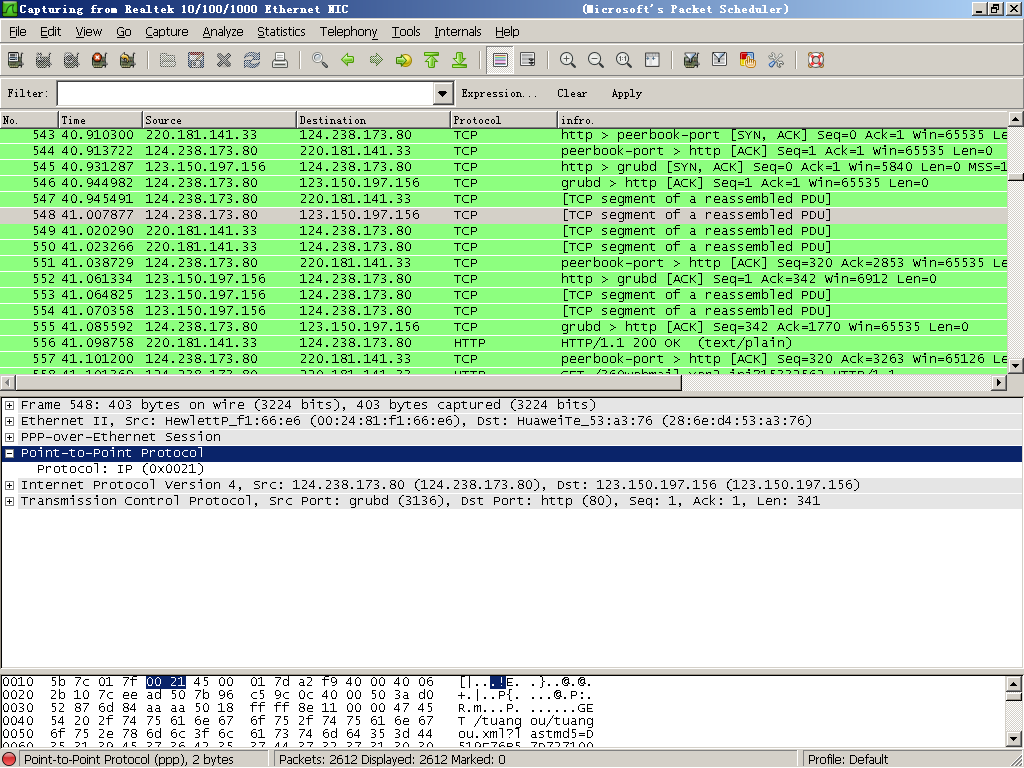
Task: Click the packet list horizontal scrollbar thumb
Action: pyautogui.click(x=348, y=383)
